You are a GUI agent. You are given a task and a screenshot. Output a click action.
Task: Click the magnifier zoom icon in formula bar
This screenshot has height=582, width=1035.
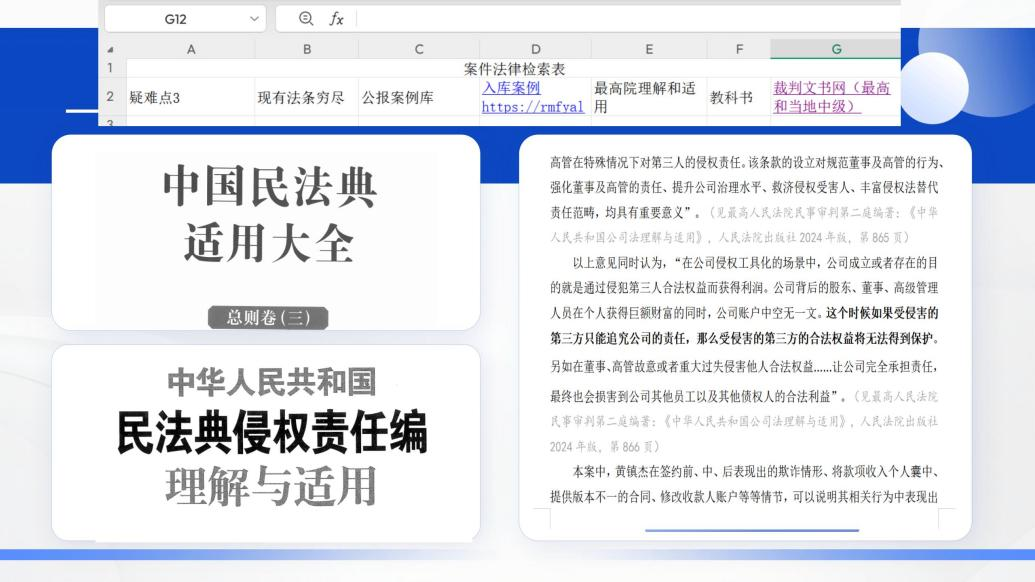[307, 19]
